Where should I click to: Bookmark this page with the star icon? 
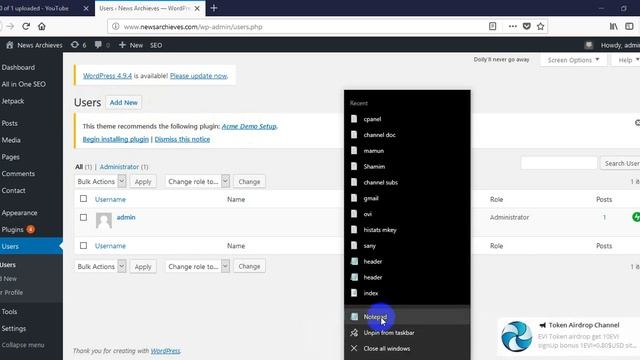coord(541,27)
